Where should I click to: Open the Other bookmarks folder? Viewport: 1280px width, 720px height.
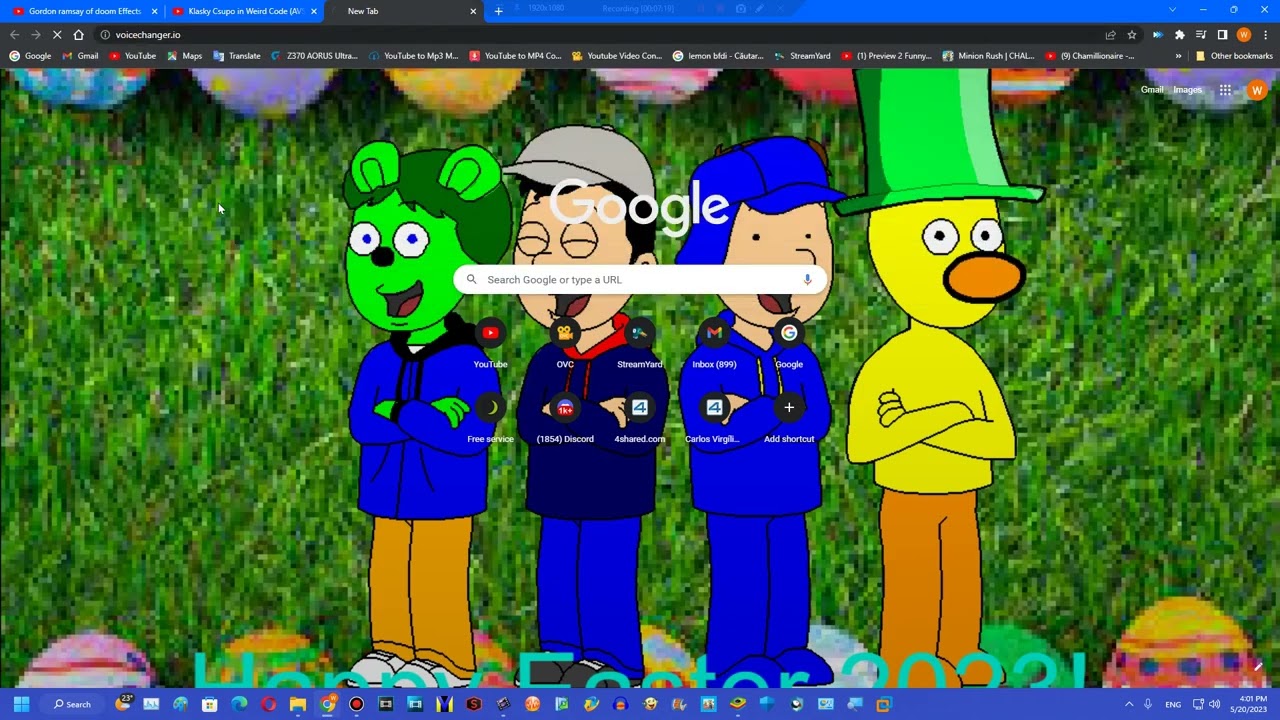pos(1234,56)
